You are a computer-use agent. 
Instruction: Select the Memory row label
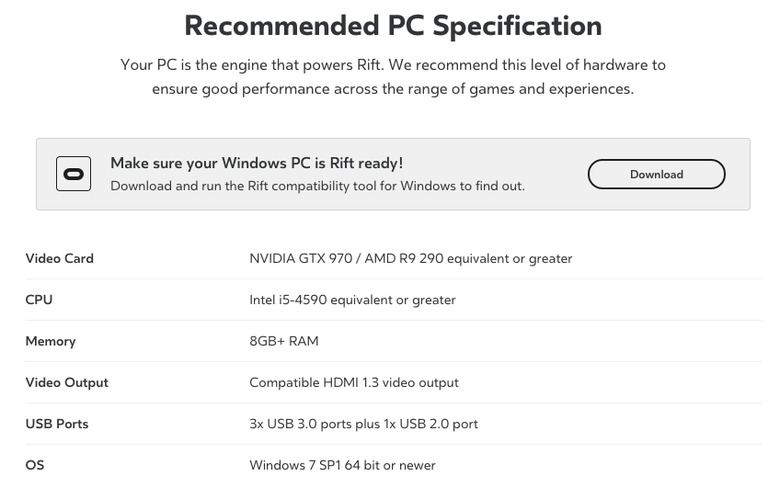[50, 341]
